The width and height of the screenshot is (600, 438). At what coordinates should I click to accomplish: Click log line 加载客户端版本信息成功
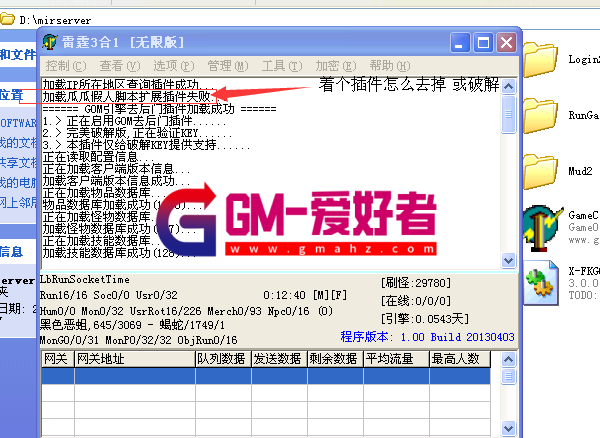tap(116, 181)
